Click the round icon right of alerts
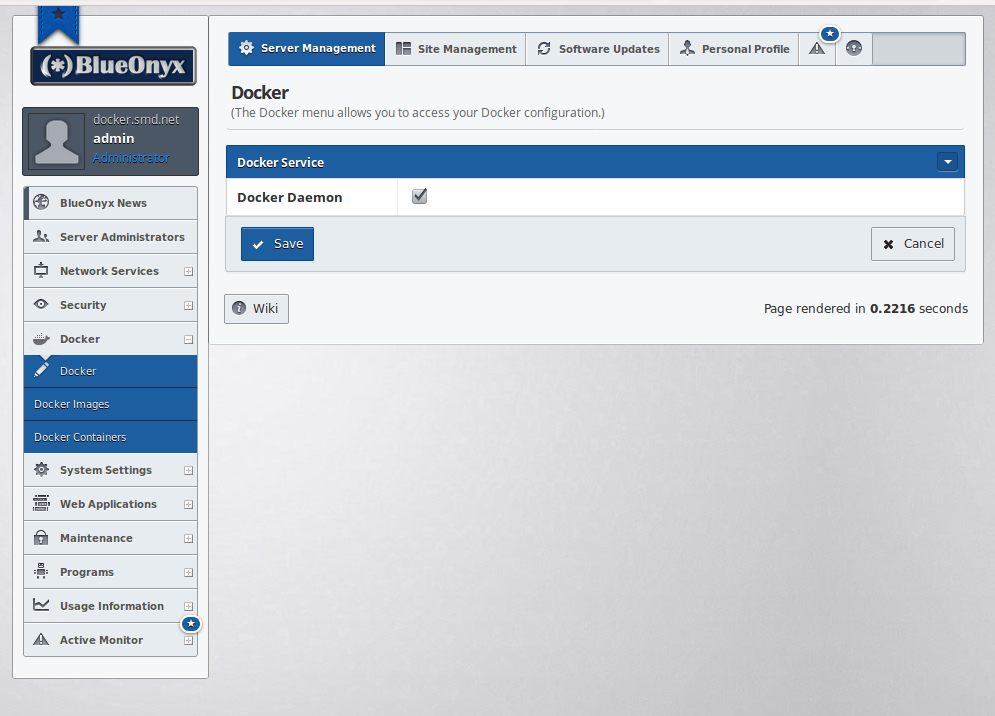 pyautogui.click(x=854, y=48)
